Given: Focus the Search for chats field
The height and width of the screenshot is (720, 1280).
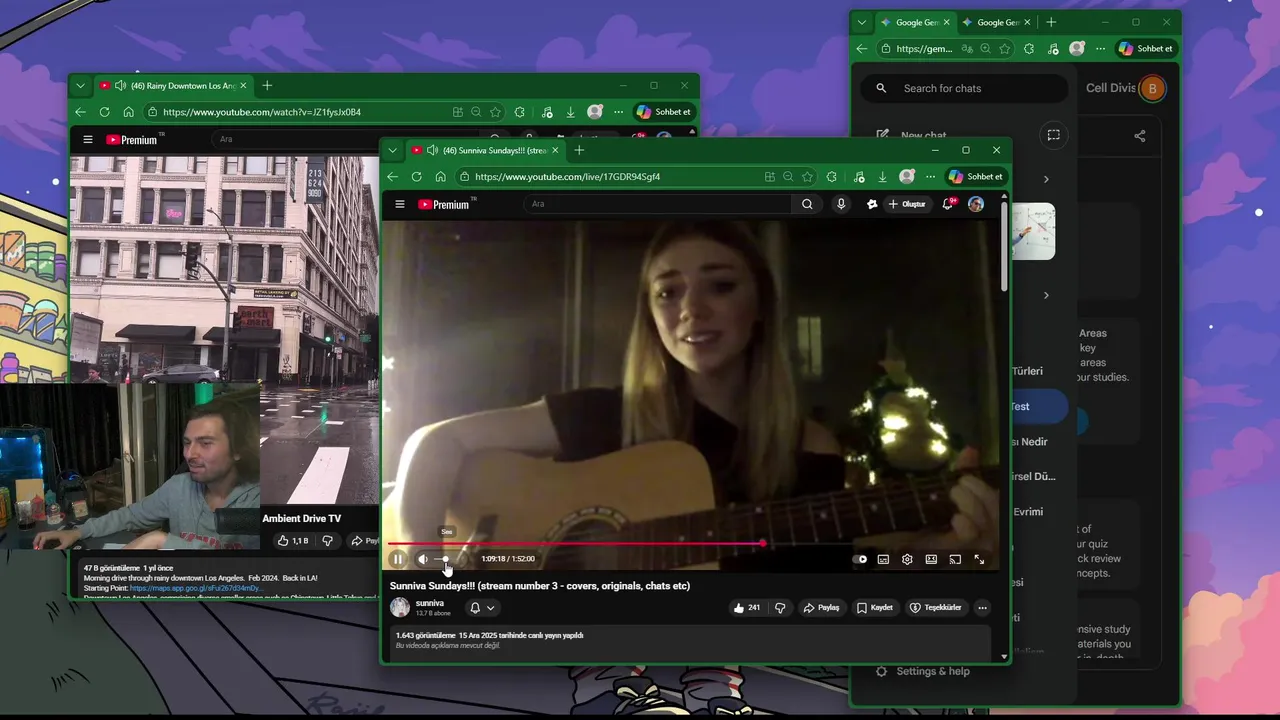Looking at the screenshot, I should point(964,88).
